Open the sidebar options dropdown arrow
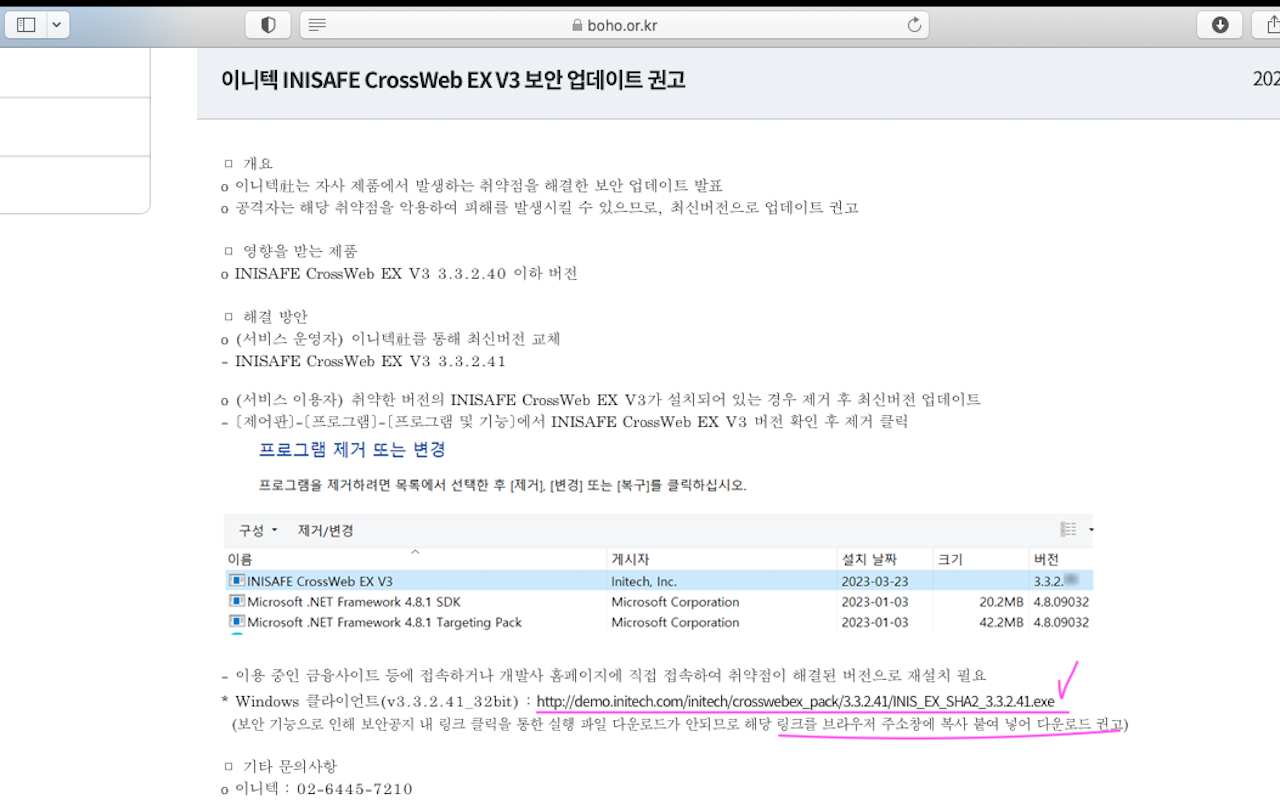Screen dimensions: 1280x800 click(57, 25)
